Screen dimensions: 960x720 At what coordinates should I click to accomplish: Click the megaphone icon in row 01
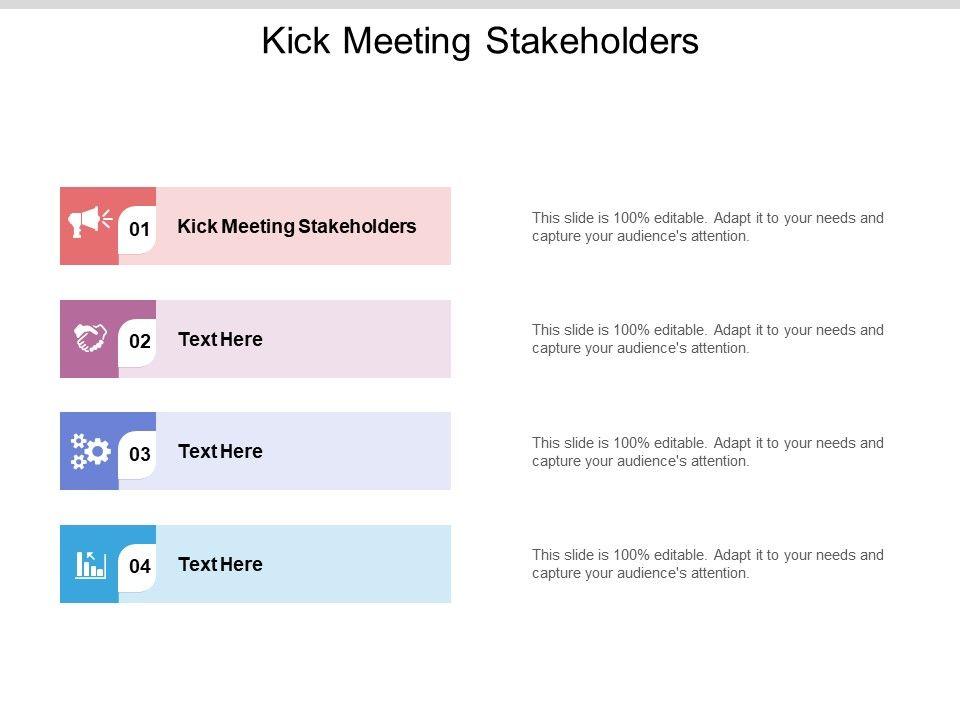91,221
